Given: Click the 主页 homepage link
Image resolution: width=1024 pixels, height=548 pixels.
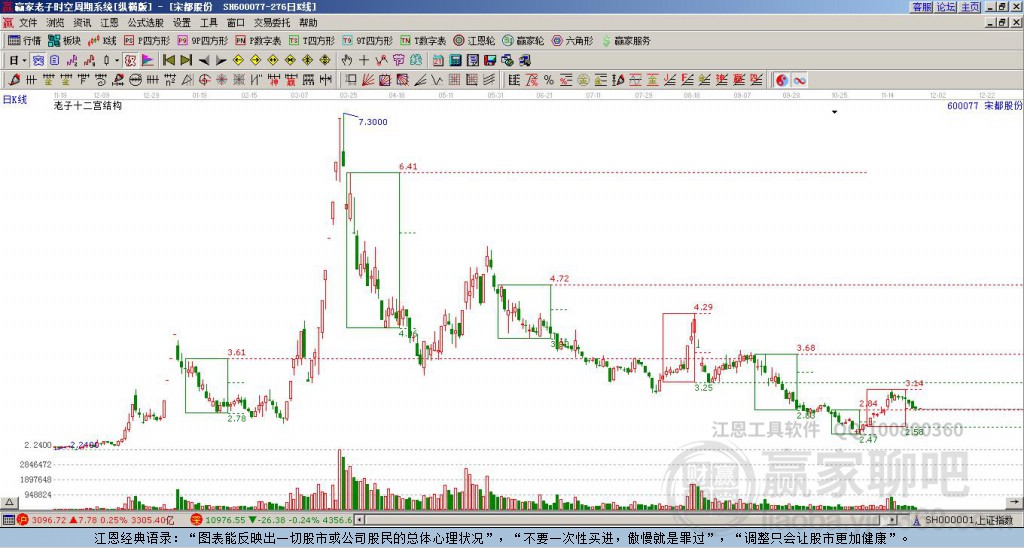Looking at the screenshot, I should [x=970, y=7].
